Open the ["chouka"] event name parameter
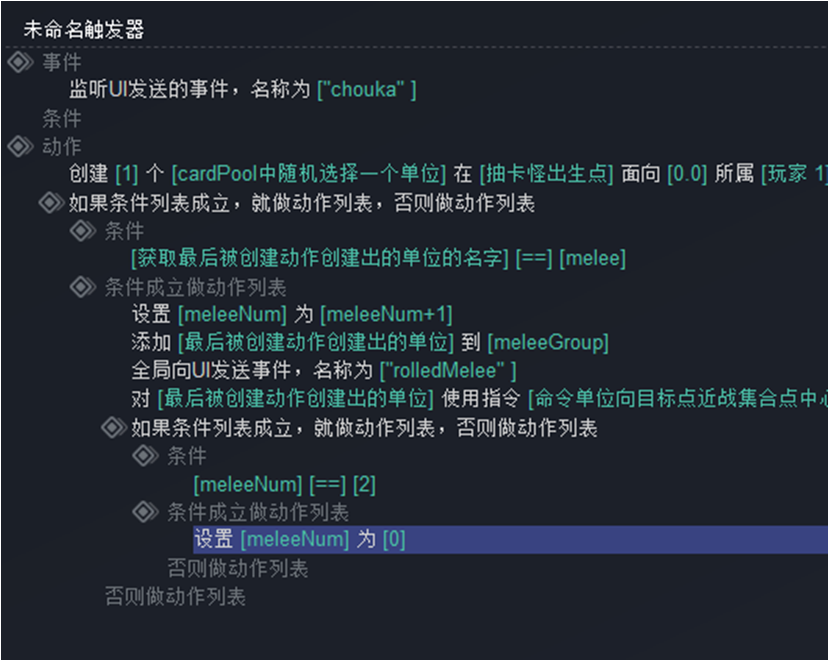Image resolution: width=829 pixels, height=661 pixels. [x=366, y=89]
